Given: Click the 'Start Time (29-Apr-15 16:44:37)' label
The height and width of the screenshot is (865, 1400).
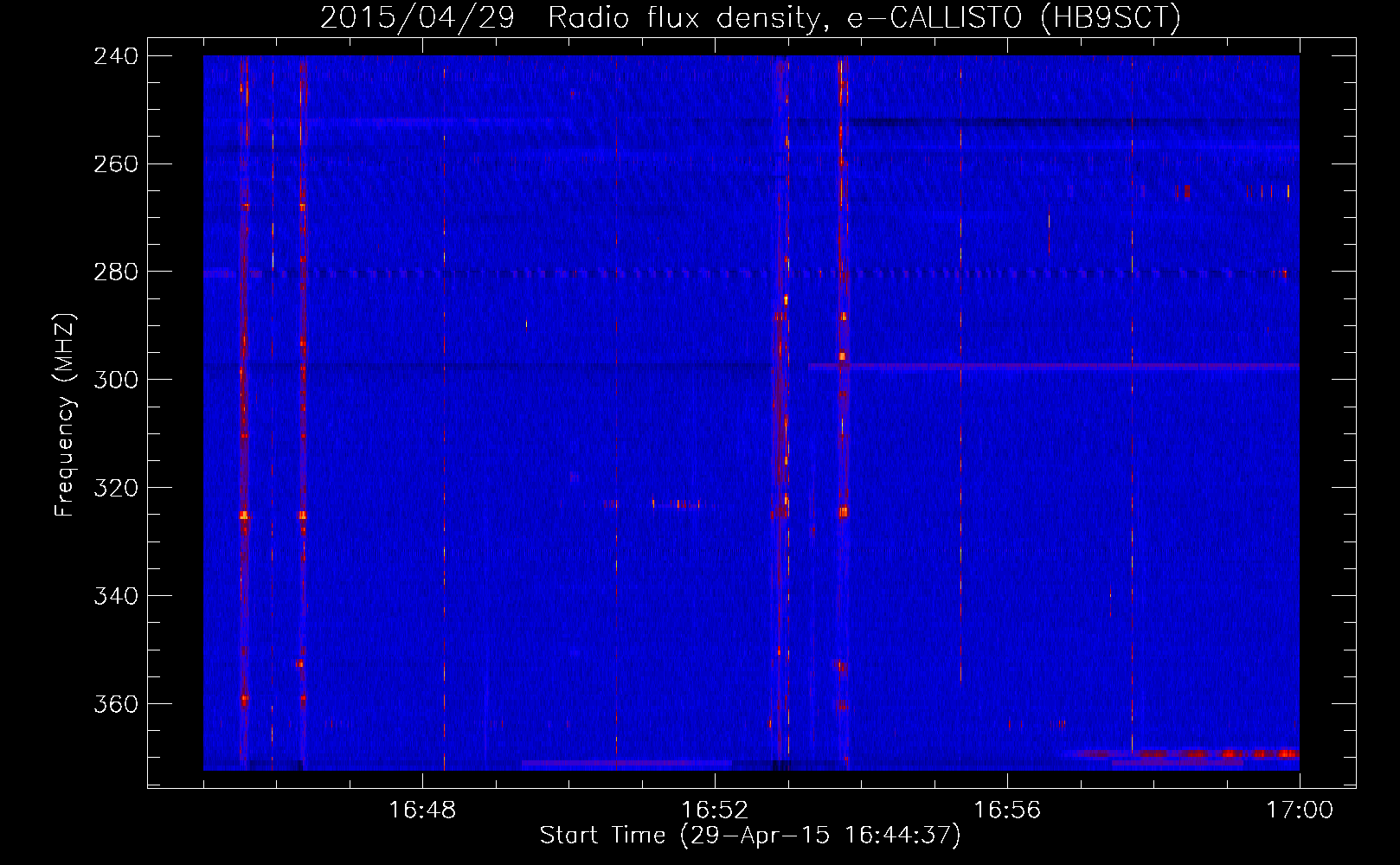Looking at the screenshot, I should pyautogui.click(x=750, y=836).
